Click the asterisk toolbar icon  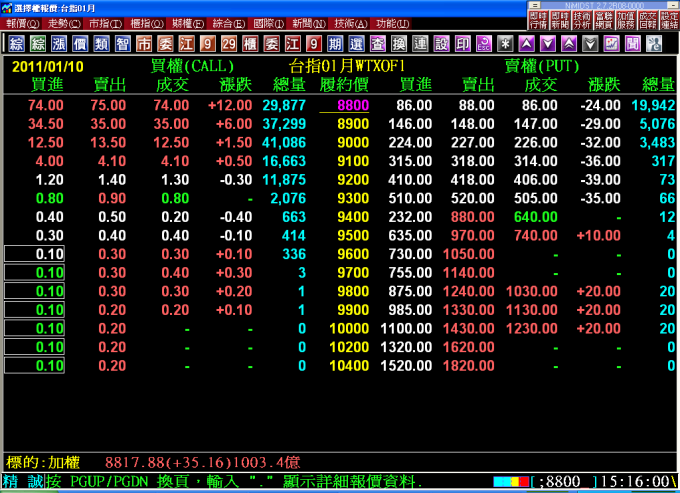tap(505, 44)
